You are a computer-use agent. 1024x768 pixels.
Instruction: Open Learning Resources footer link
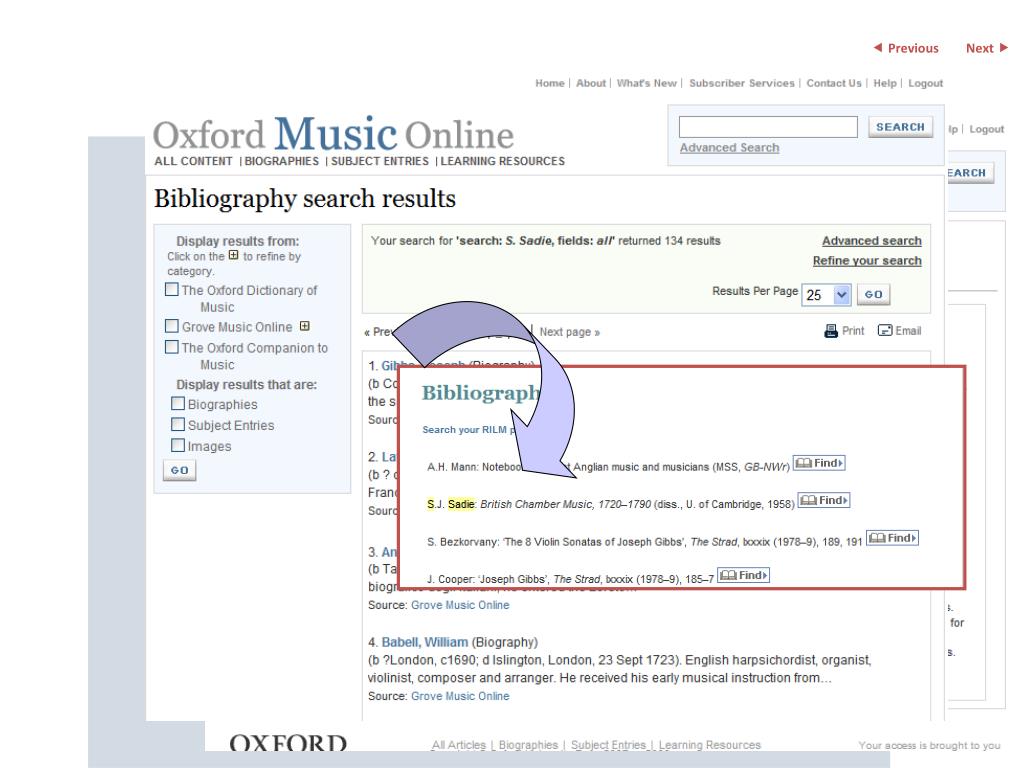pos(709,745)
